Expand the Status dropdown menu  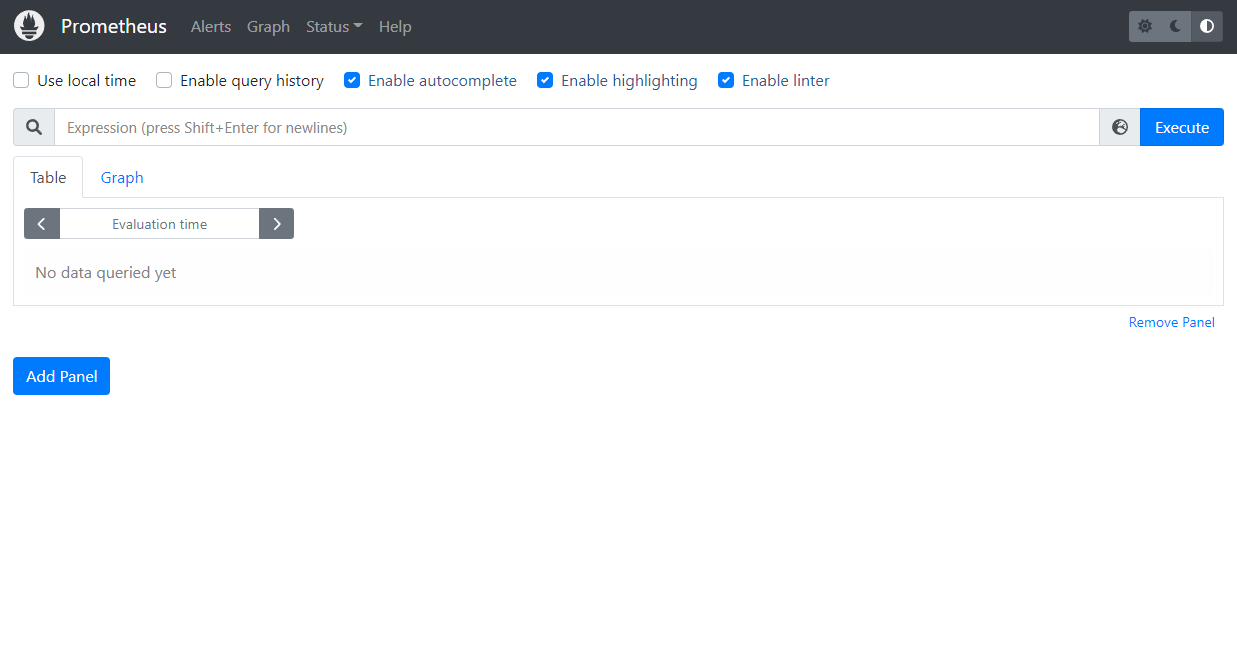pos(334,27)
